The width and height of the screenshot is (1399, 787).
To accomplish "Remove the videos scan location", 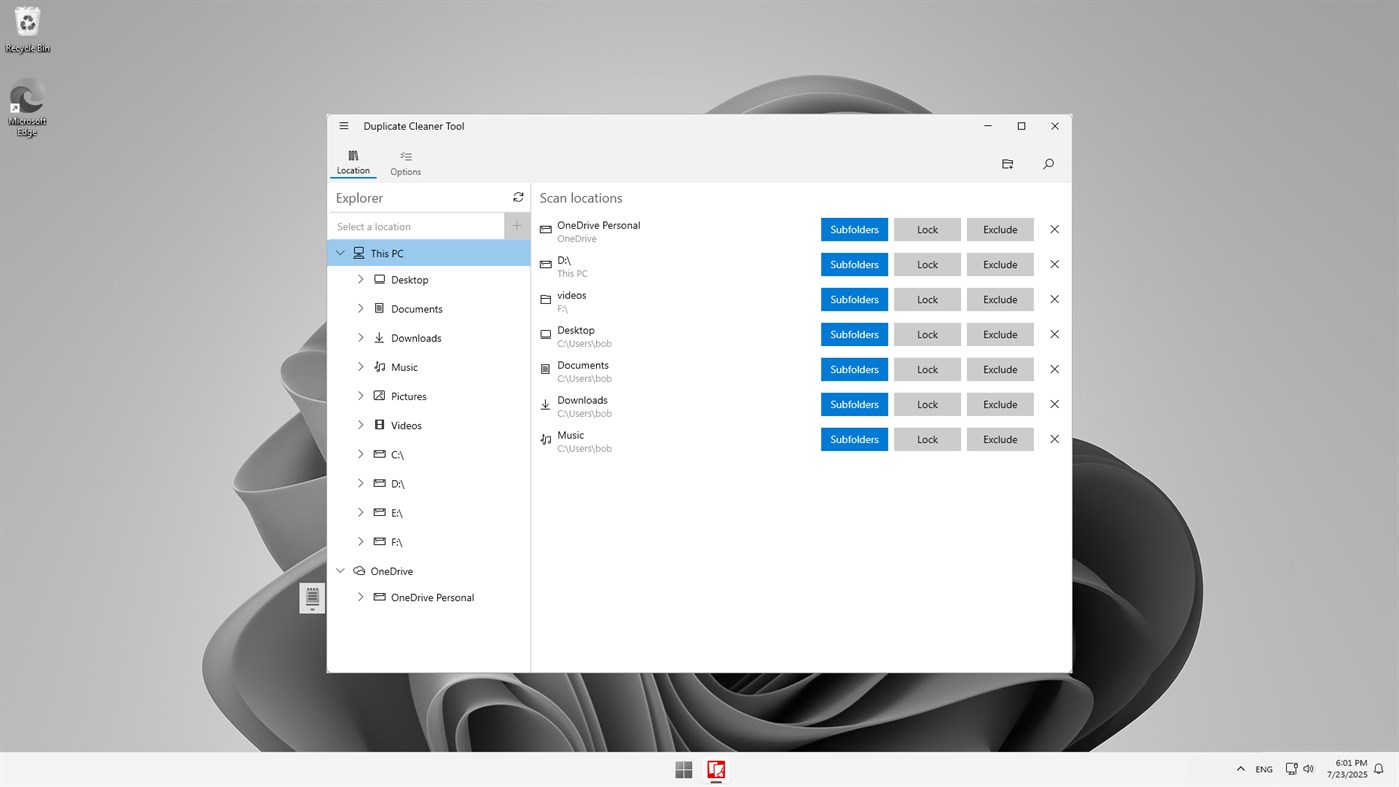I will 1054,299.
